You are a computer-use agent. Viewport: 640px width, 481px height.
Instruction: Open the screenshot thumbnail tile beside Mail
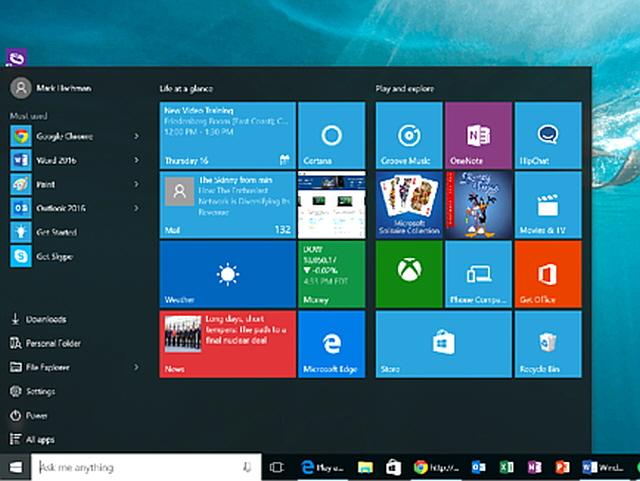click(x=331, y=205)
